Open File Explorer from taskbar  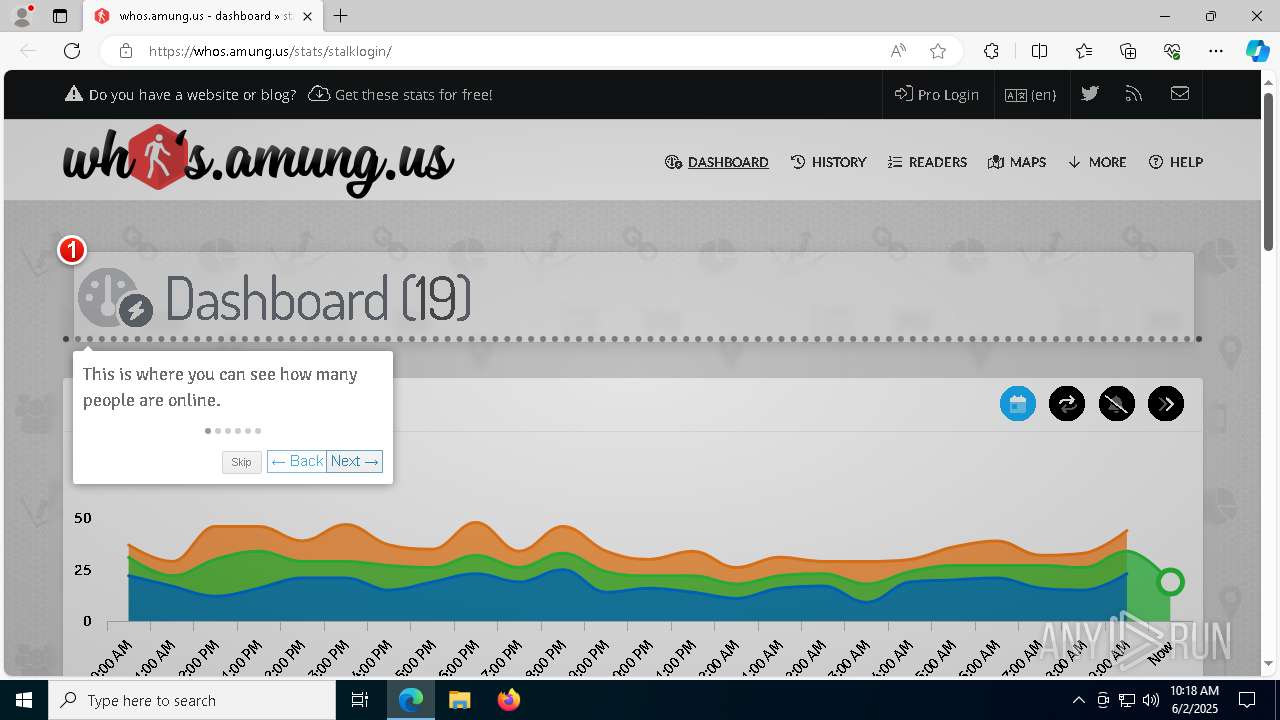click(x=459, y=700)
